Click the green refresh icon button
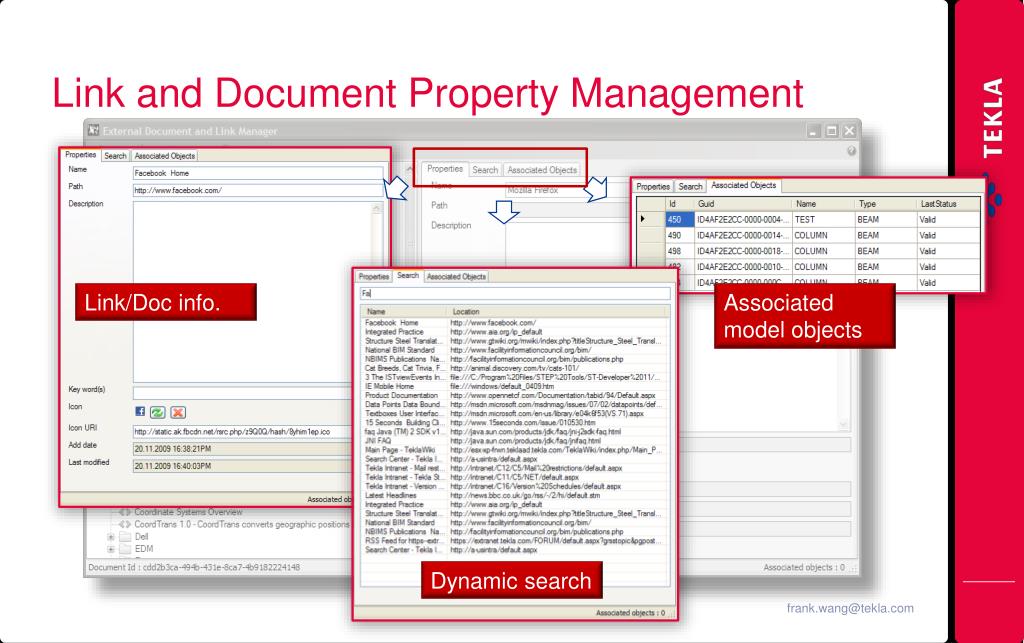 point(157,412)
